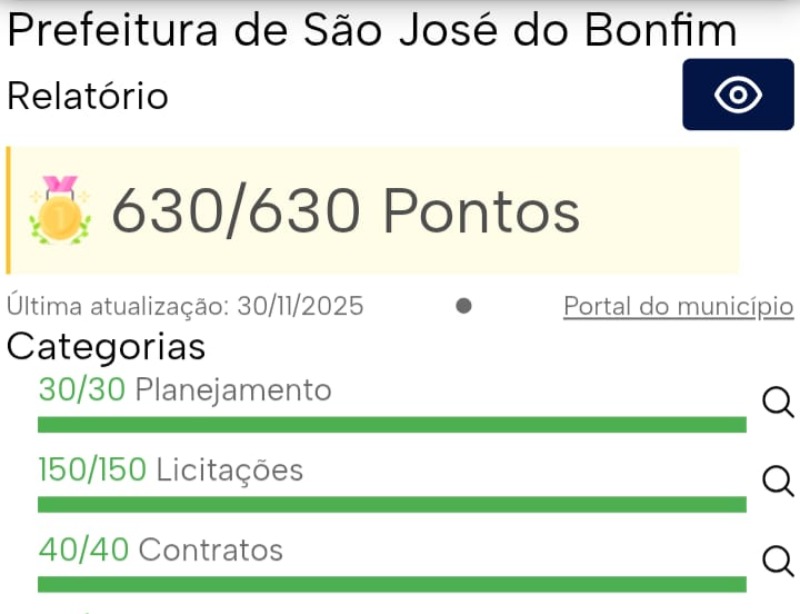
Task: Click the Planejamento green progress bar
Action: (392, 425)
